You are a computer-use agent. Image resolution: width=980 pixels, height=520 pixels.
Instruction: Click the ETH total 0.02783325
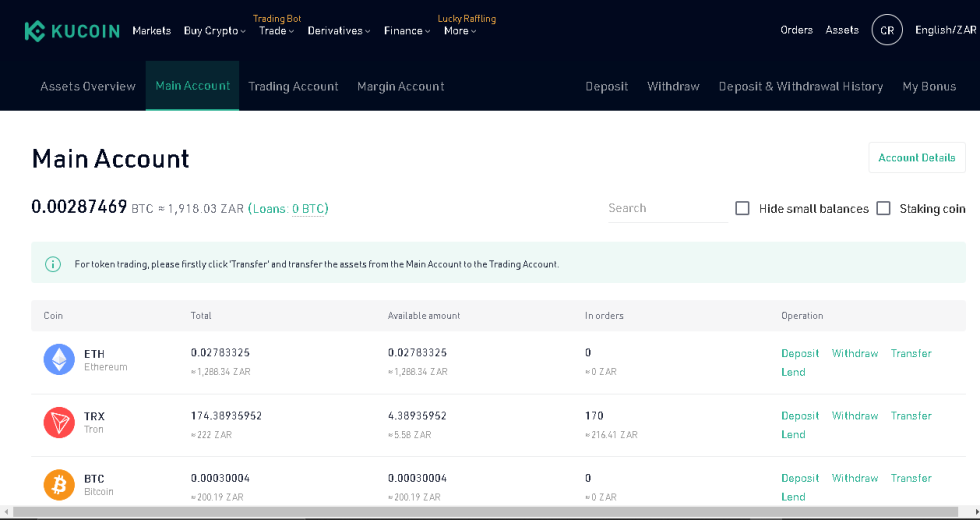coord(221,352)
